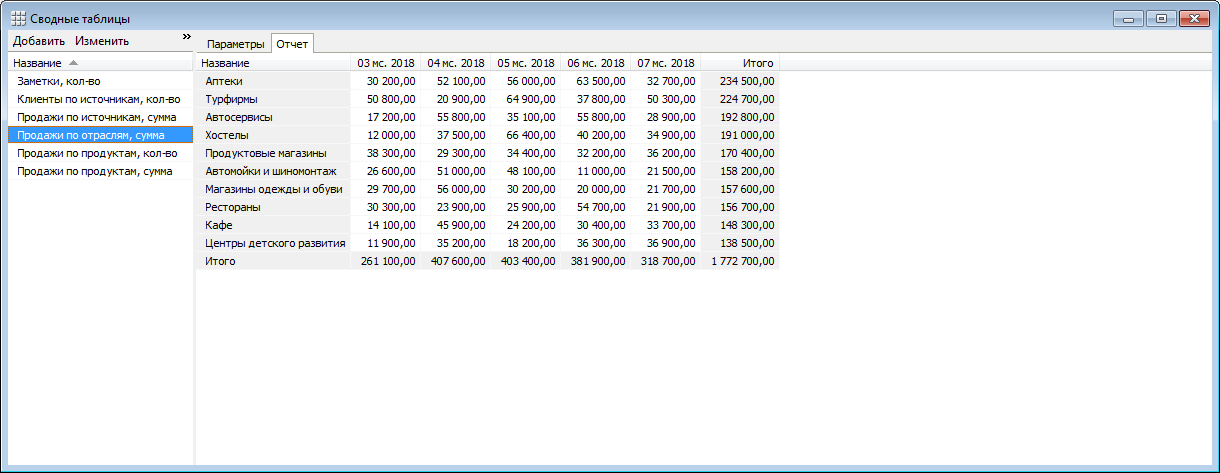The height and width of the screenshot is (473, 1220).
Task: Open Продажи по продуктам, кол-во report
Action: tap(97, 153)
